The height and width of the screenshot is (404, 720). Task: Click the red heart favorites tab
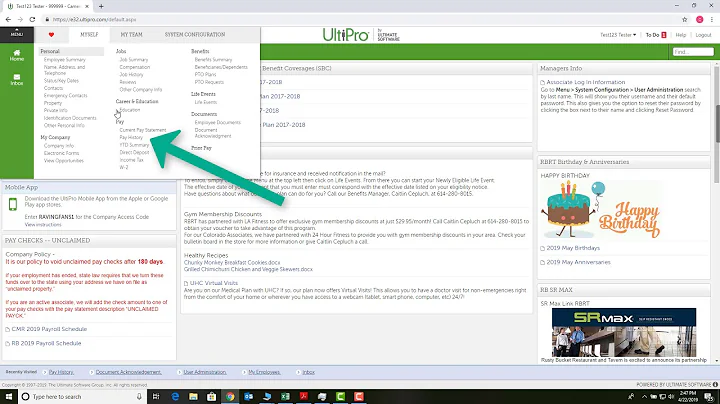[51, 34]
